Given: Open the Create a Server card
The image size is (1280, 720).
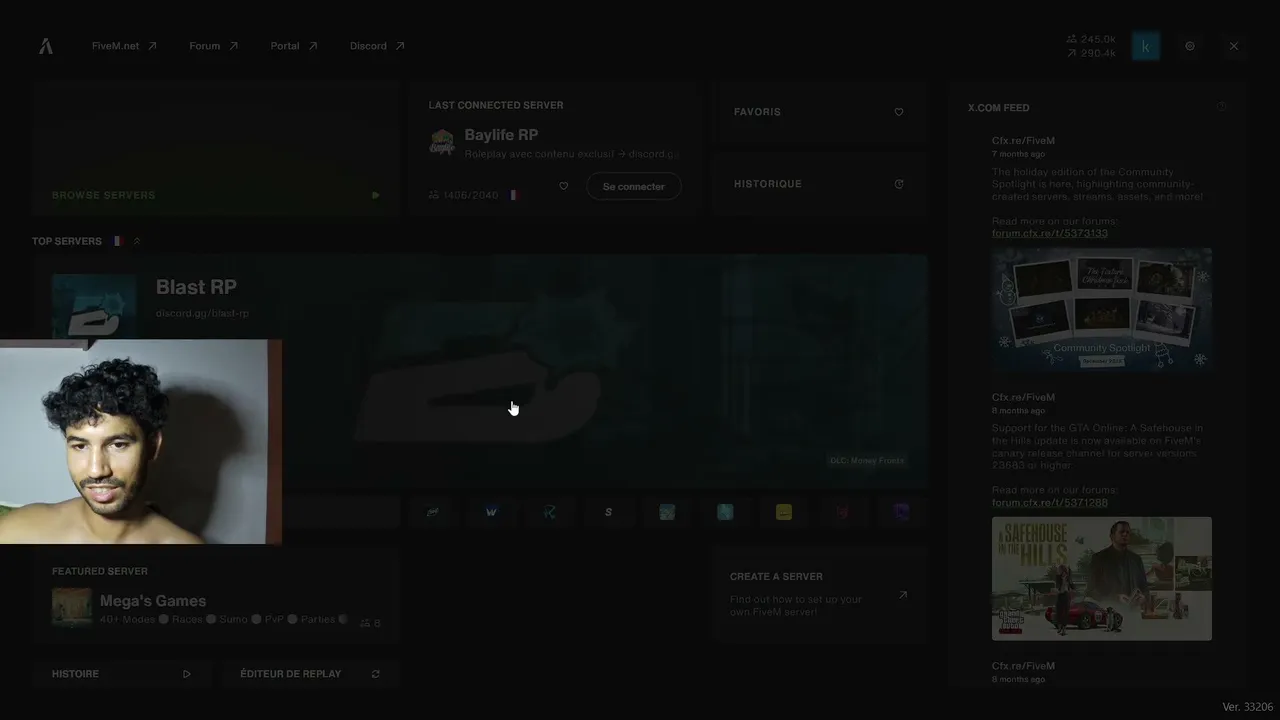Looking at the screenshot, I should (x=819, y=594).
